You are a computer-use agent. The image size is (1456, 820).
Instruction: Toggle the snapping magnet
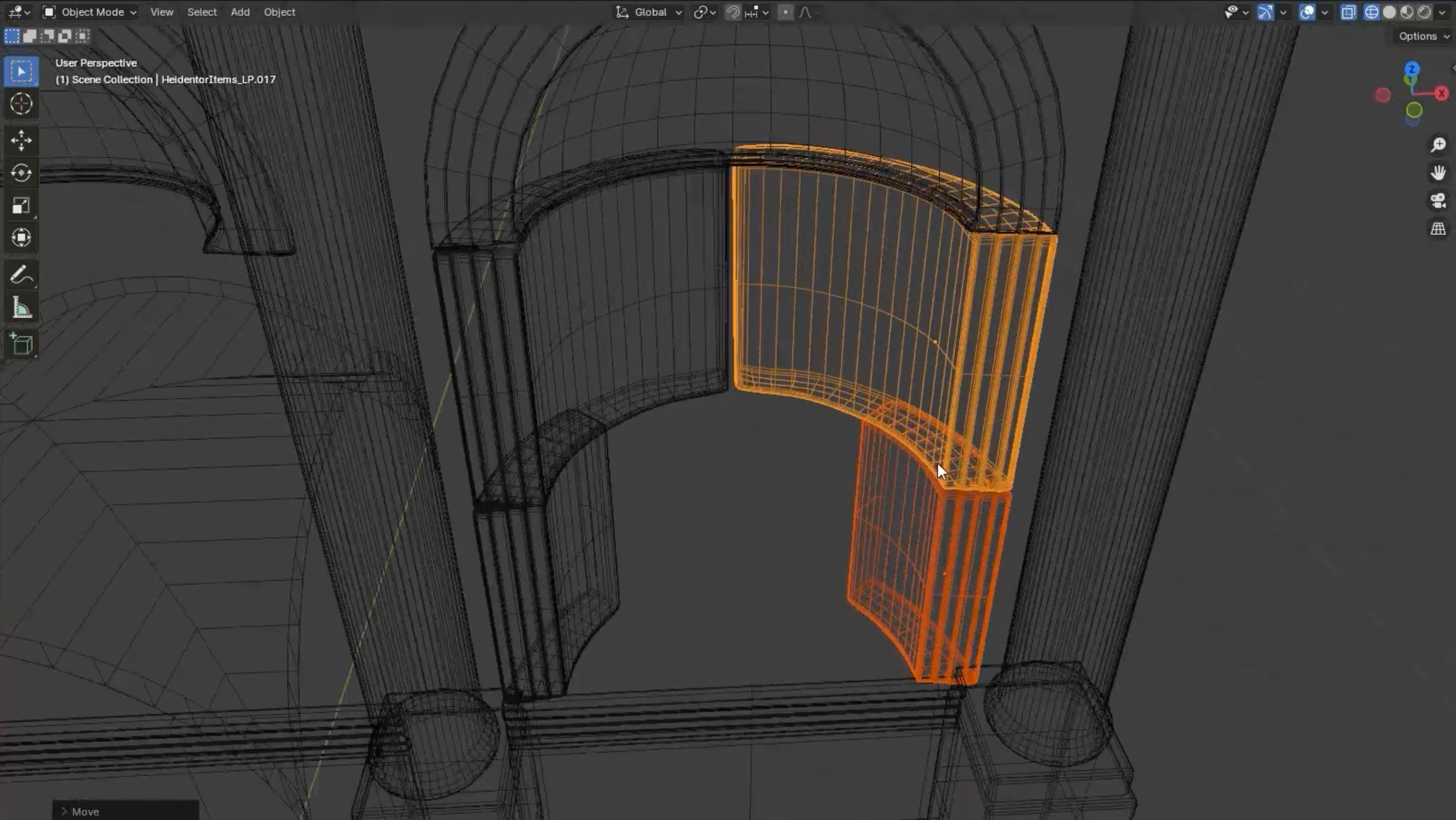(733, 12)
